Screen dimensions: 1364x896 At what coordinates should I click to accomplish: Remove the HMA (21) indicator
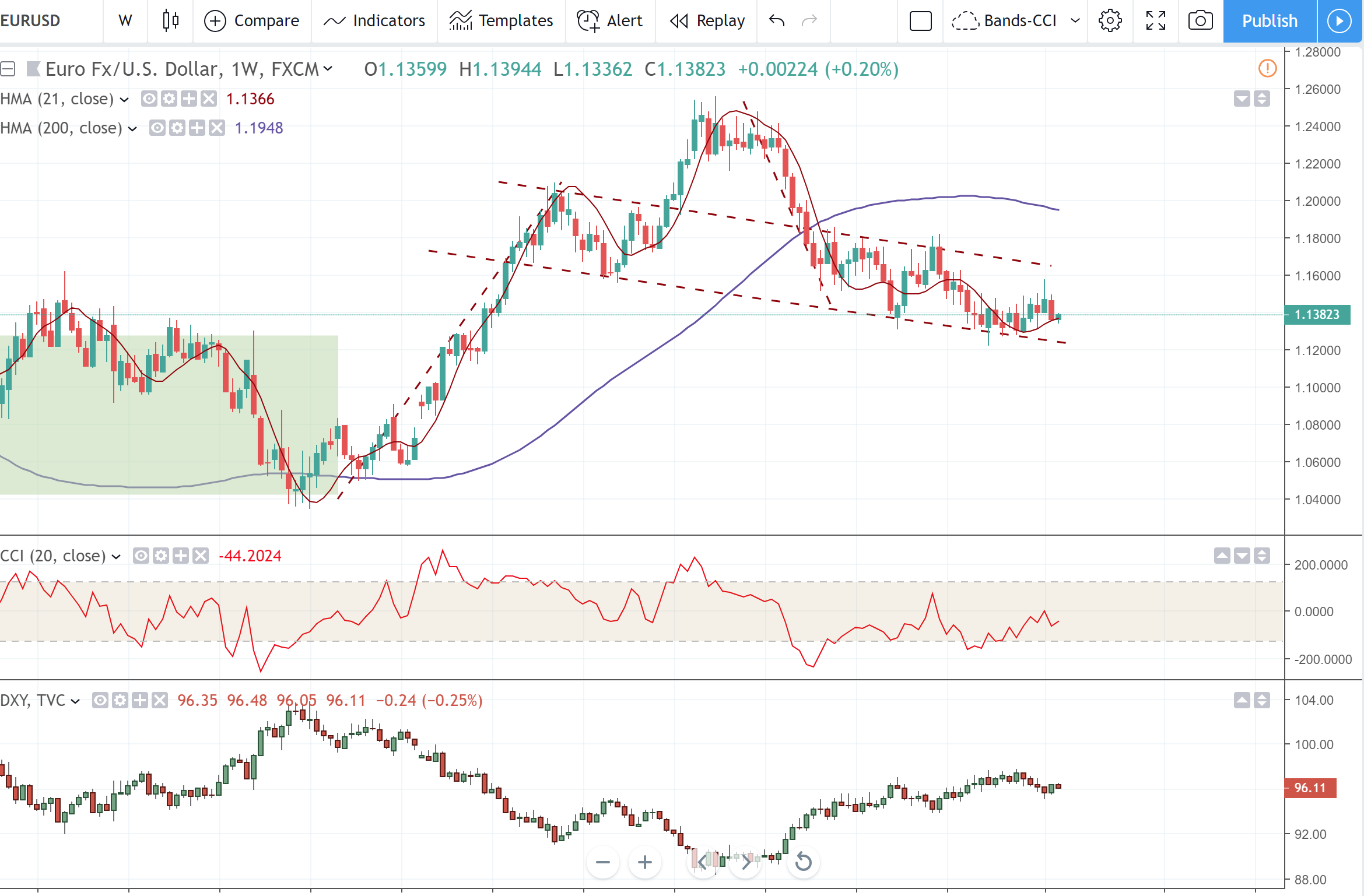(209, 99)
